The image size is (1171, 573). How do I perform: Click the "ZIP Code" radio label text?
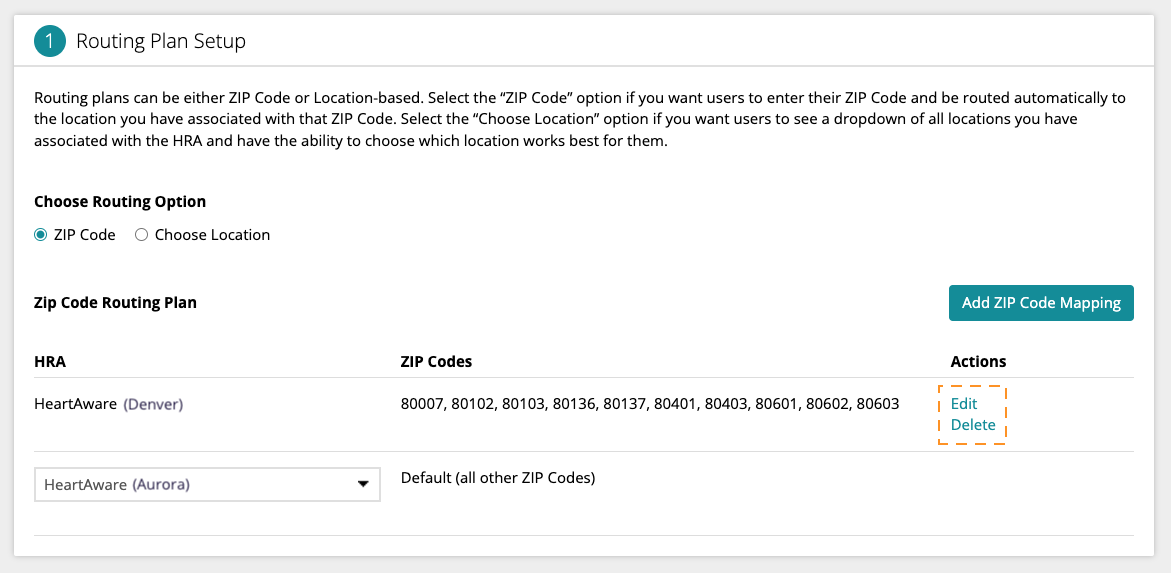(84, 235)
